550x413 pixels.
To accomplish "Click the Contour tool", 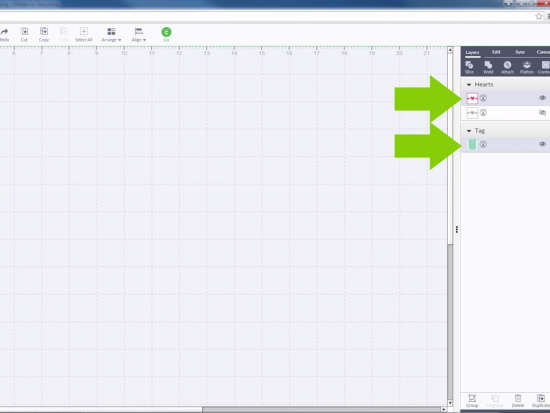I will pyautogui.click(x=544, y=67).
